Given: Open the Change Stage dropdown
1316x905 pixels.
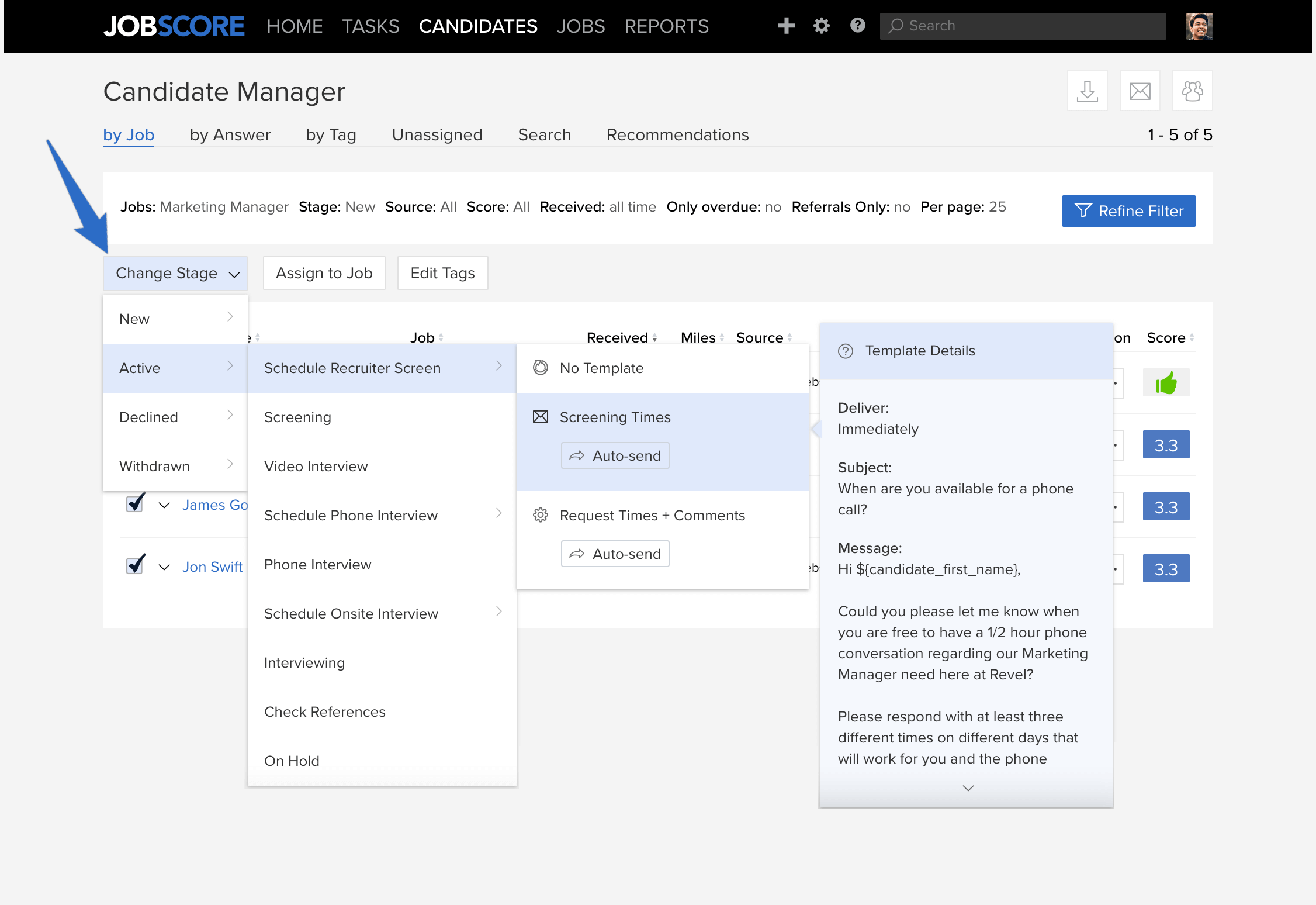Looking at the screenshot, I should (175, 273).
